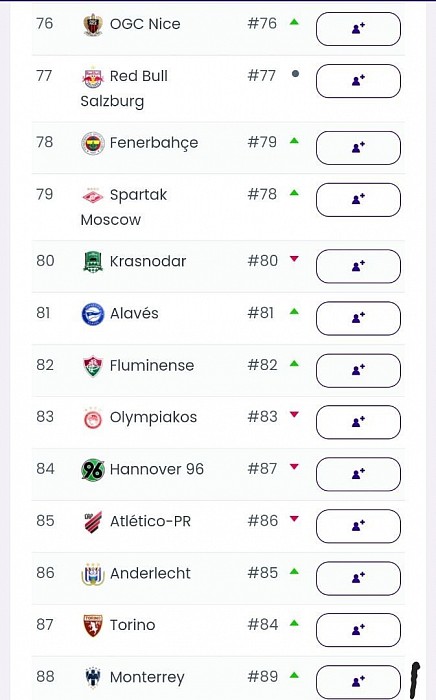Image resolution: width=436 pixels, height=700 pixels.
Task: Select the Fenerbahçe club badge
Action: [93, 143]
